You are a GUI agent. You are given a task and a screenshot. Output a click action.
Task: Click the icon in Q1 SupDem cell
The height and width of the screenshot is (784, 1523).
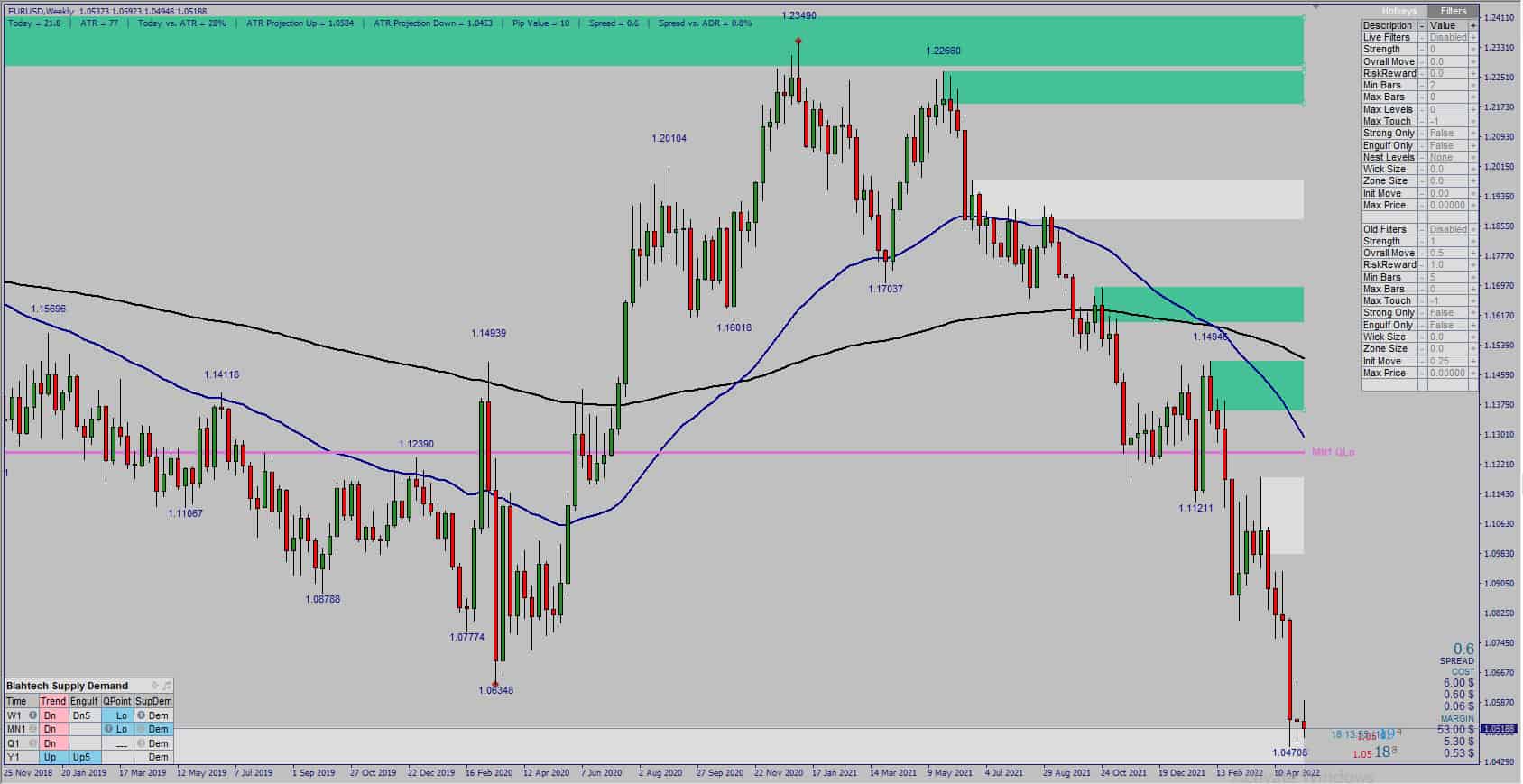pyautogui.click(x=141, y=743)
